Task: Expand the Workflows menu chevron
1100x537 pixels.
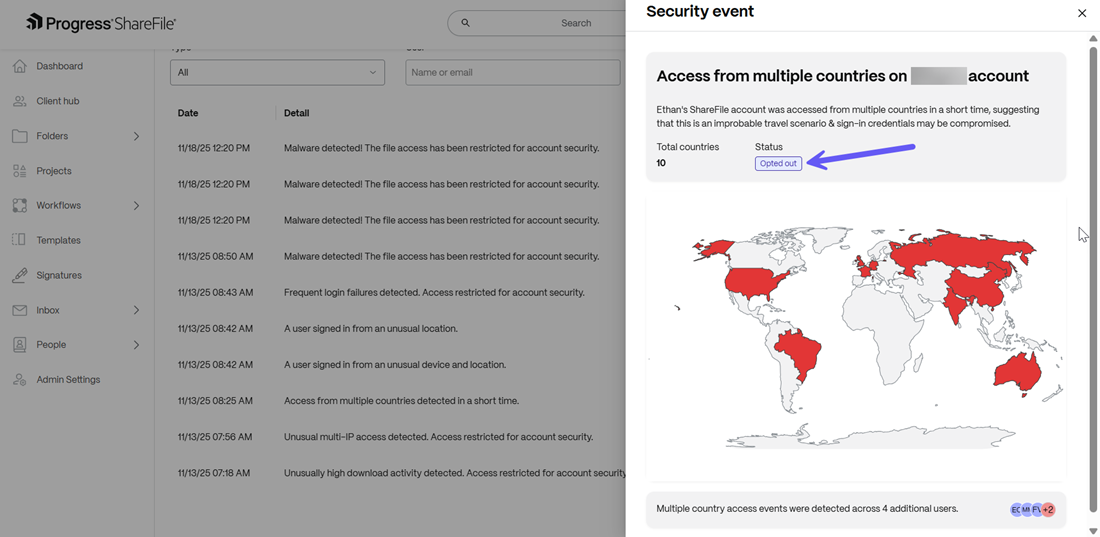Action: tap(137, 206)
